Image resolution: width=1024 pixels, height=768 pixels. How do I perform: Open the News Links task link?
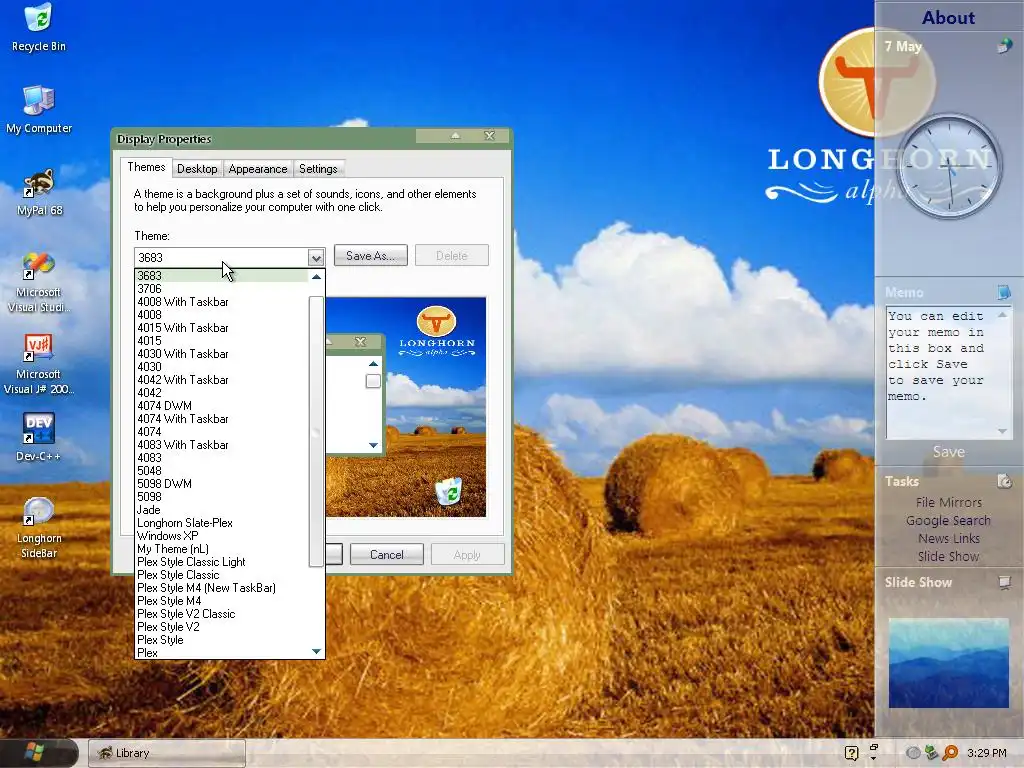pyautogui.click(x=948, y=538)
